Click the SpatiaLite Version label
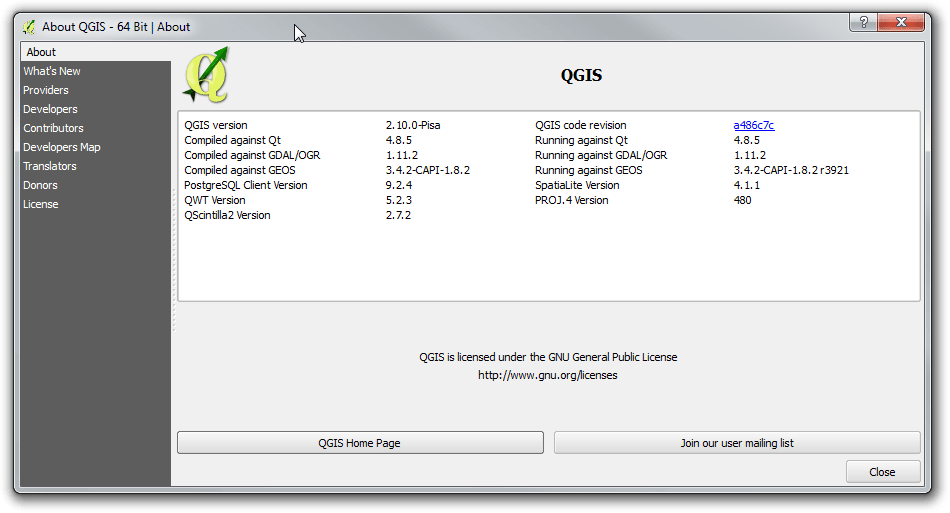The height and width of the screenshot is (513, 950). (577, 185)
